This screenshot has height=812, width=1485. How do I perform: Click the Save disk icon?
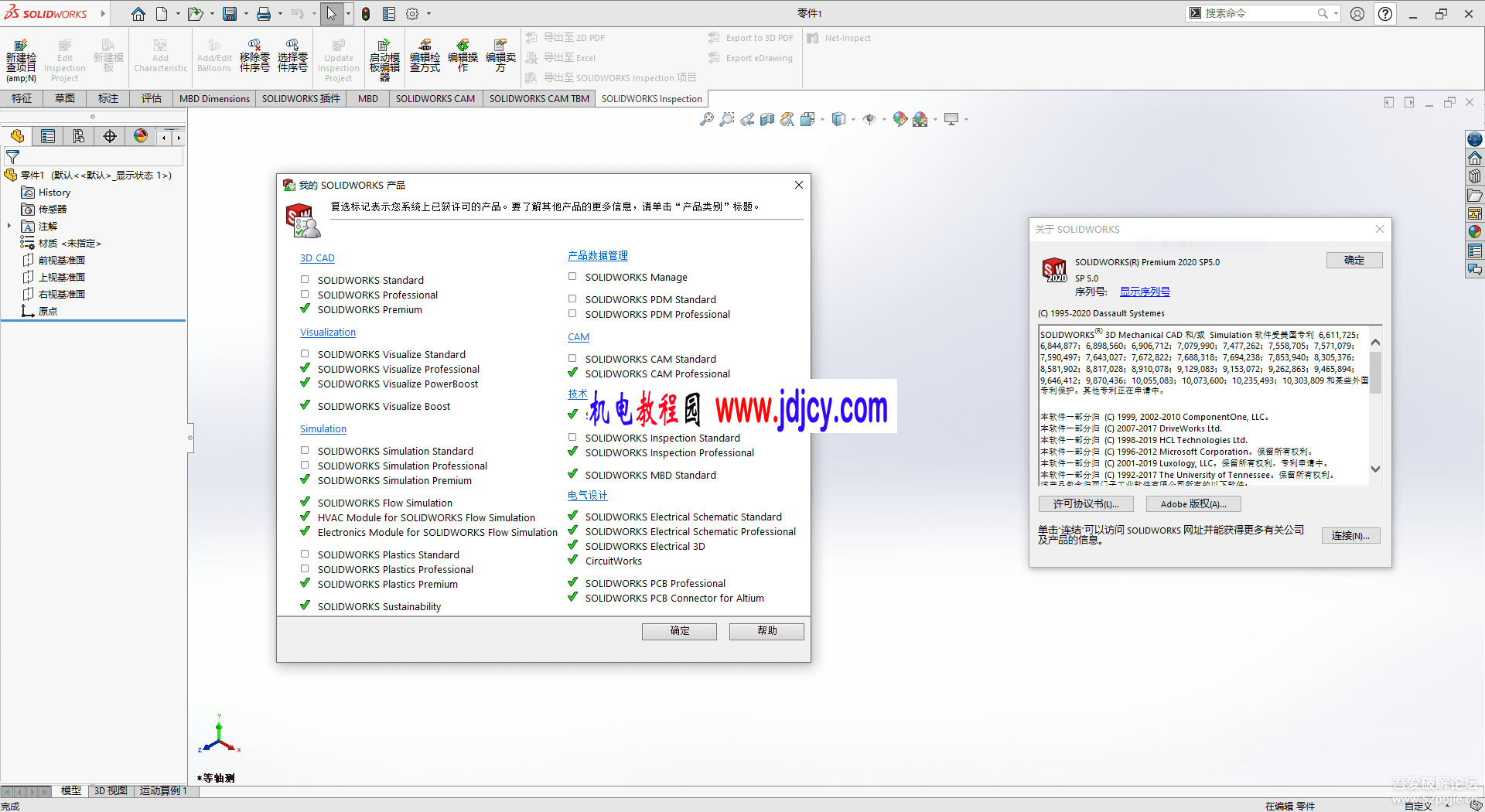coord(230,14)
